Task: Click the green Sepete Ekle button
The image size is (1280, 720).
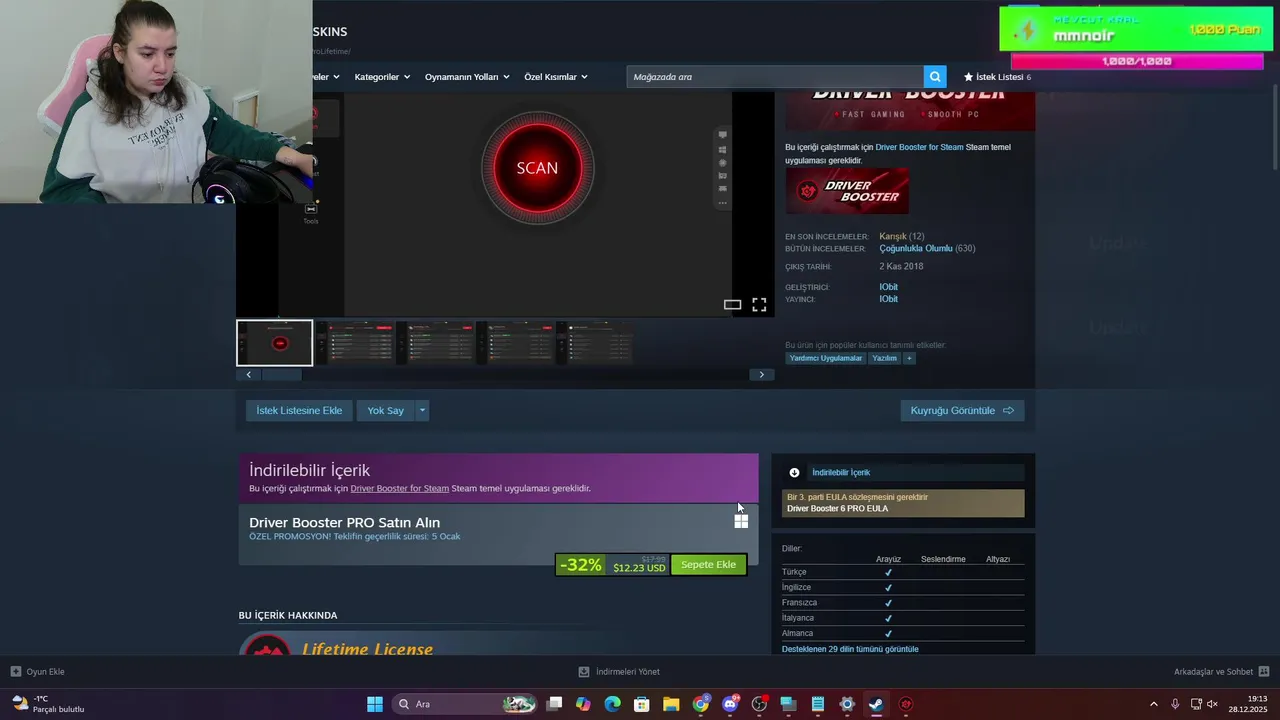Action: click(708, 565)
